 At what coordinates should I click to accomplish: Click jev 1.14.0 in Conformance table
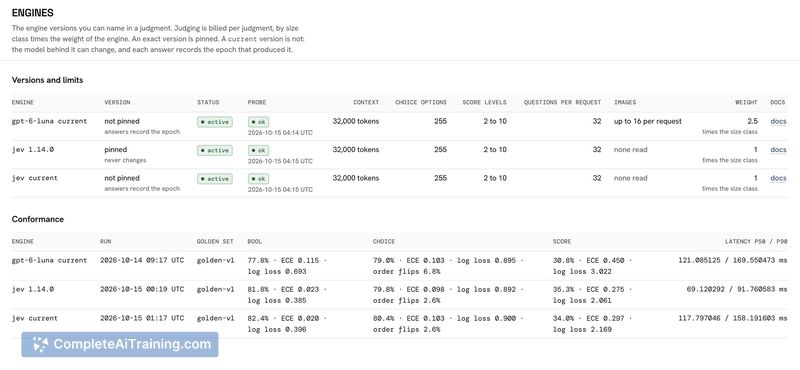coord(33,289)
